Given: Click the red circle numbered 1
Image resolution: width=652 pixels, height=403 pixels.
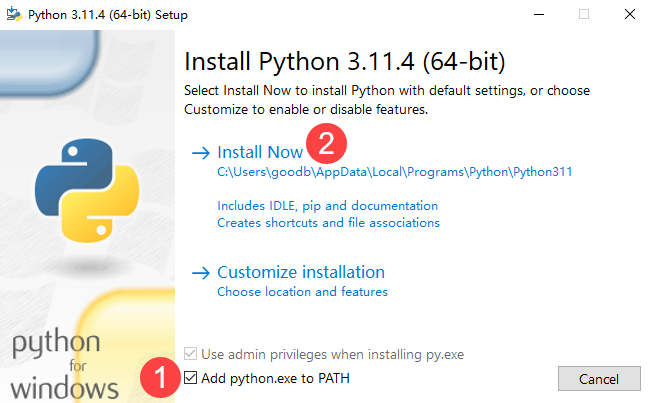Looking at the screenshot, I should pyautogui.click(x=160, y=377).
